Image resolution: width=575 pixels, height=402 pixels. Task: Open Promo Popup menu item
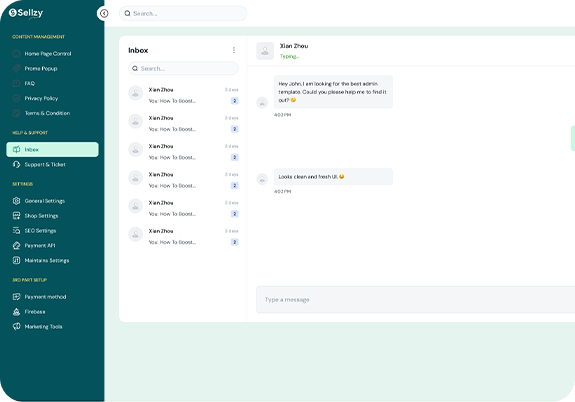coord(52,68)
